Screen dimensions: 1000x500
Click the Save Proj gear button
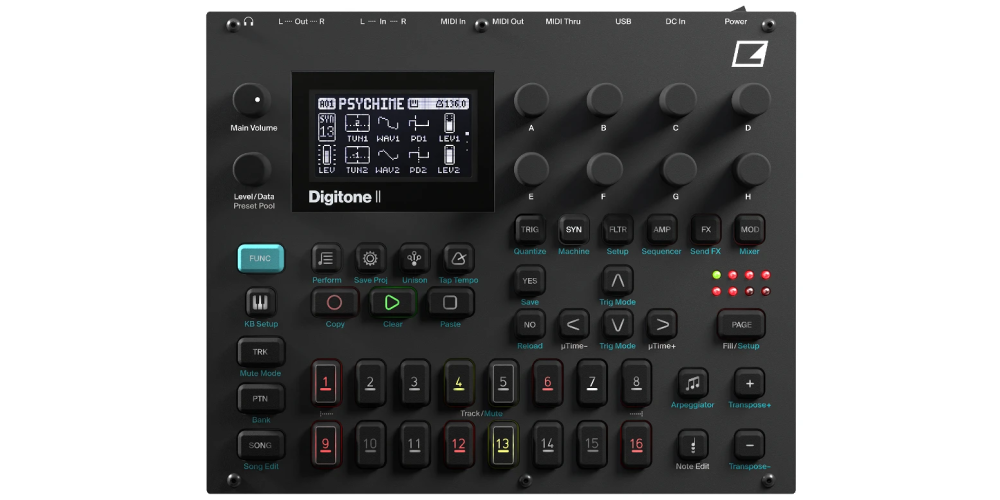pyautogui.click(x=371, y=258)
